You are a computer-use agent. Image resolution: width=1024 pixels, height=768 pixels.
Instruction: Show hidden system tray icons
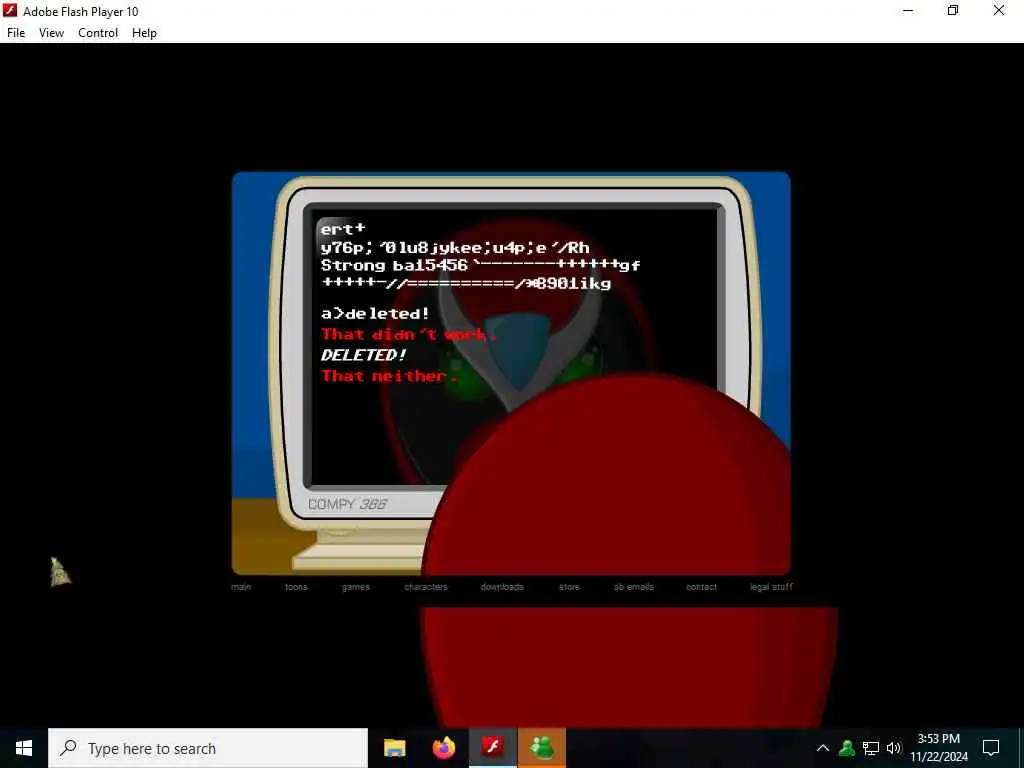823,748
